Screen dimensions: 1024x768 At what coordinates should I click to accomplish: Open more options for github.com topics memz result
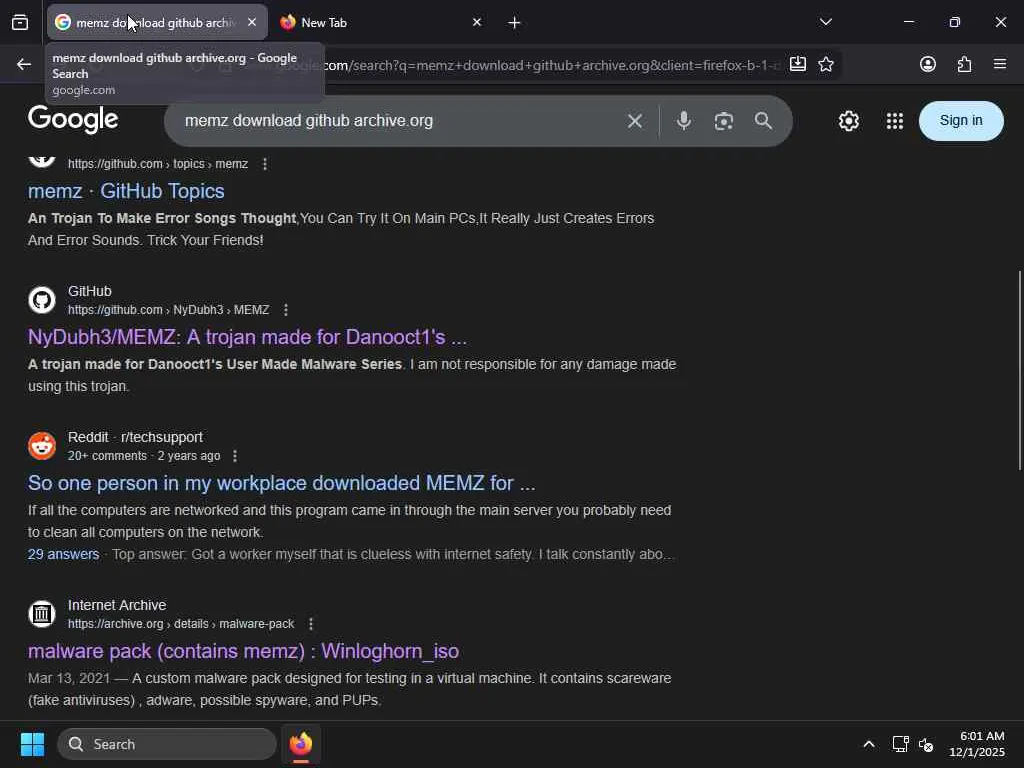coord(264,164)
